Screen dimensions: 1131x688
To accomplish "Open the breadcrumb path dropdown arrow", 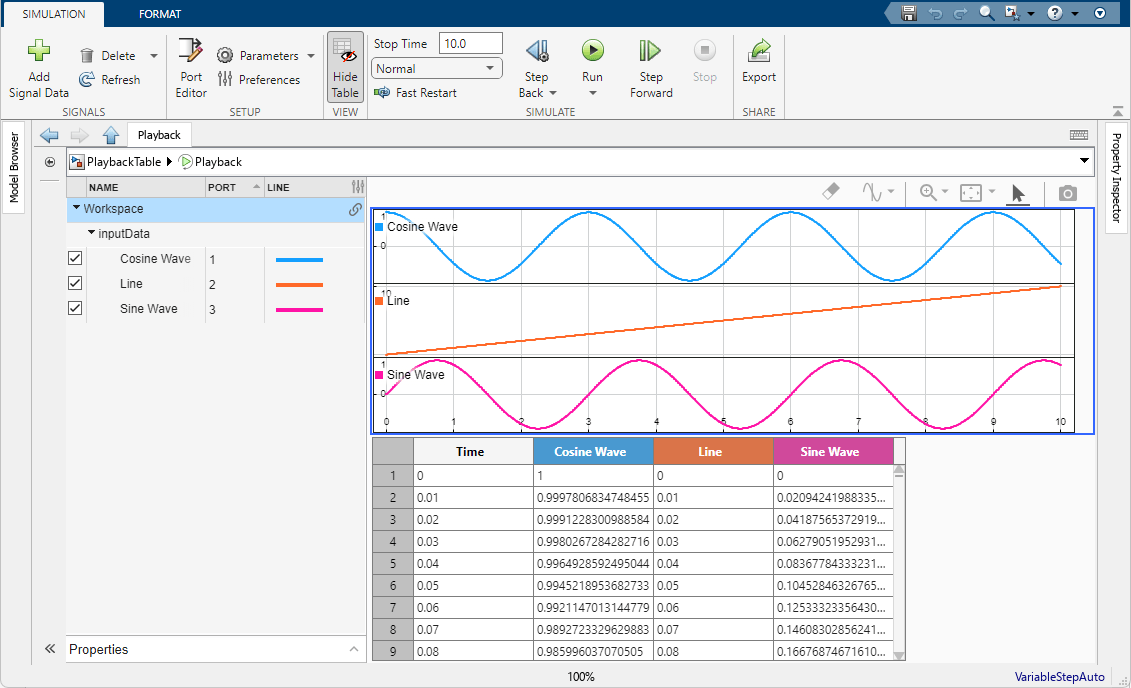I will (x=1084, y=161).
